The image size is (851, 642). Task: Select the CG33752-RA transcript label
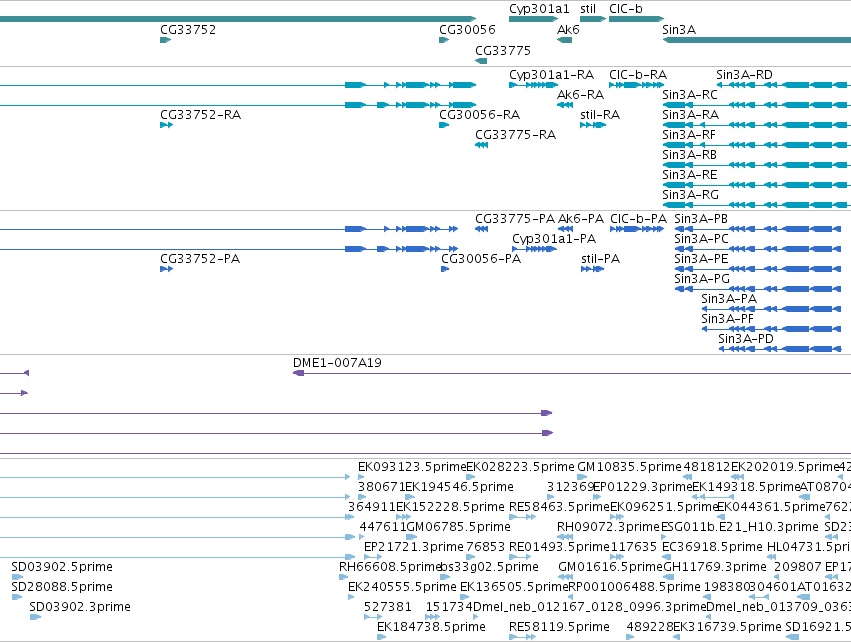click(x=200, y=115)
